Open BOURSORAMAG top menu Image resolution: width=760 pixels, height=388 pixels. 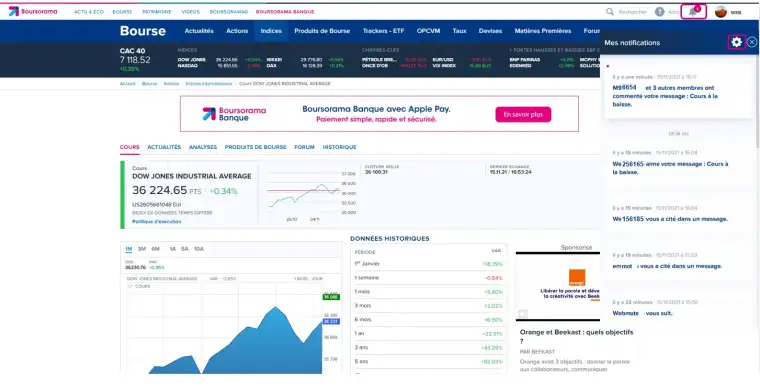229,12
